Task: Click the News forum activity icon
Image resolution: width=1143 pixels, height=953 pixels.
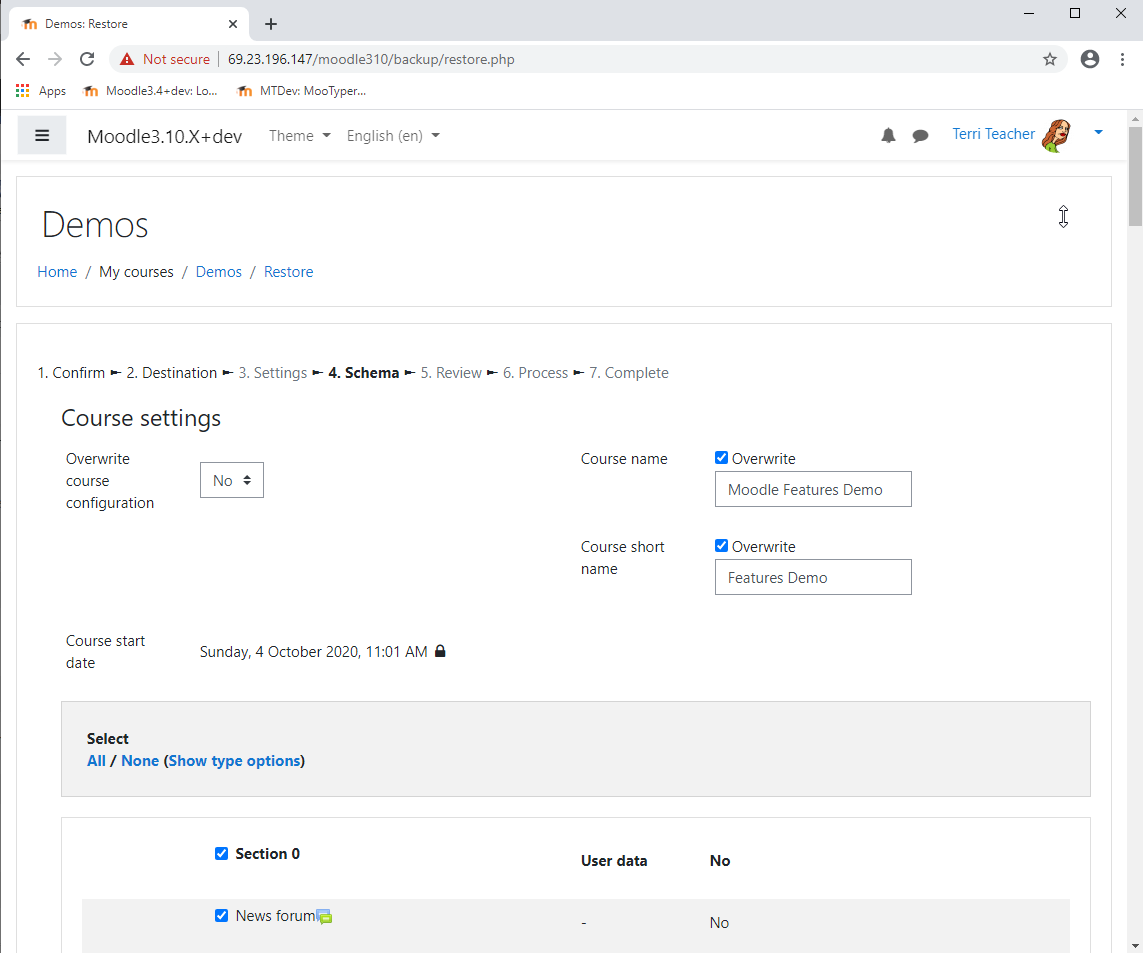Action: coord(324,917)
